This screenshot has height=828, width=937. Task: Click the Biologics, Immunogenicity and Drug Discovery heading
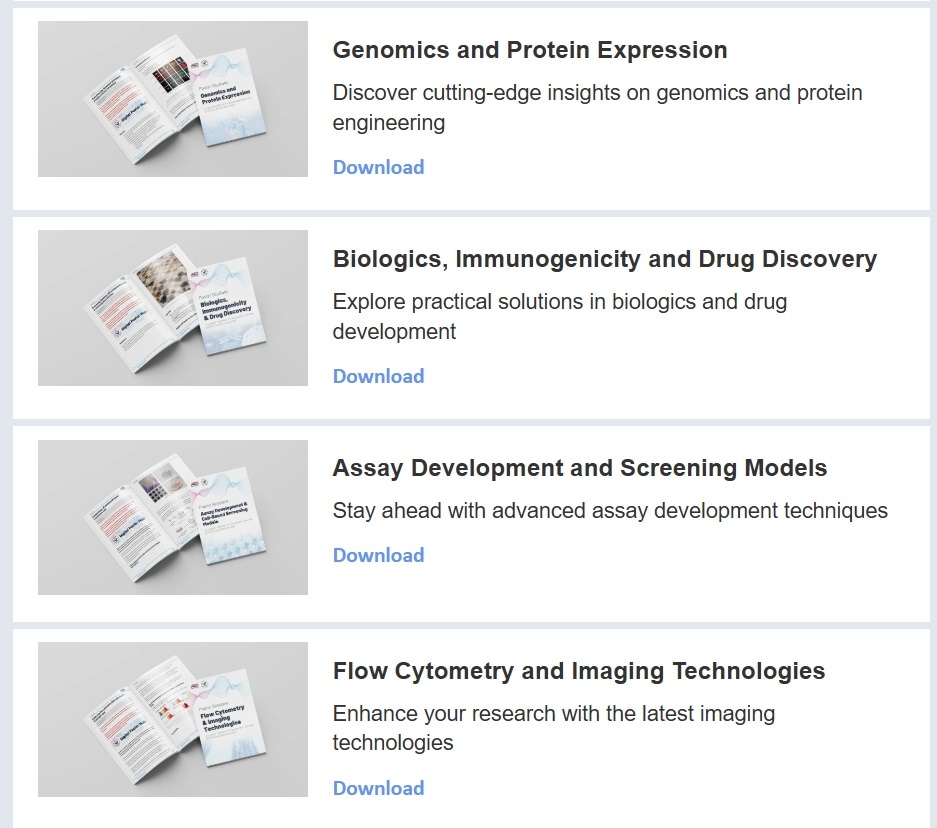[x=604, y=259]
